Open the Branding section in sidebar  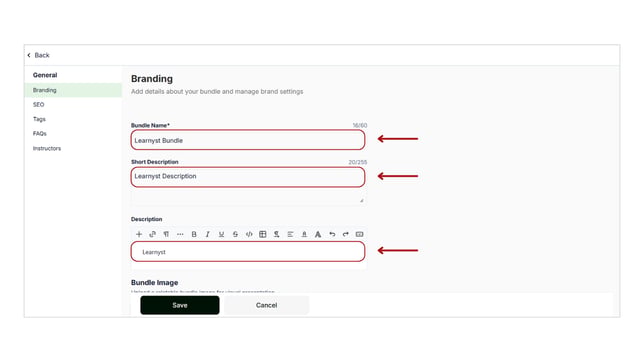click(73, 90)
